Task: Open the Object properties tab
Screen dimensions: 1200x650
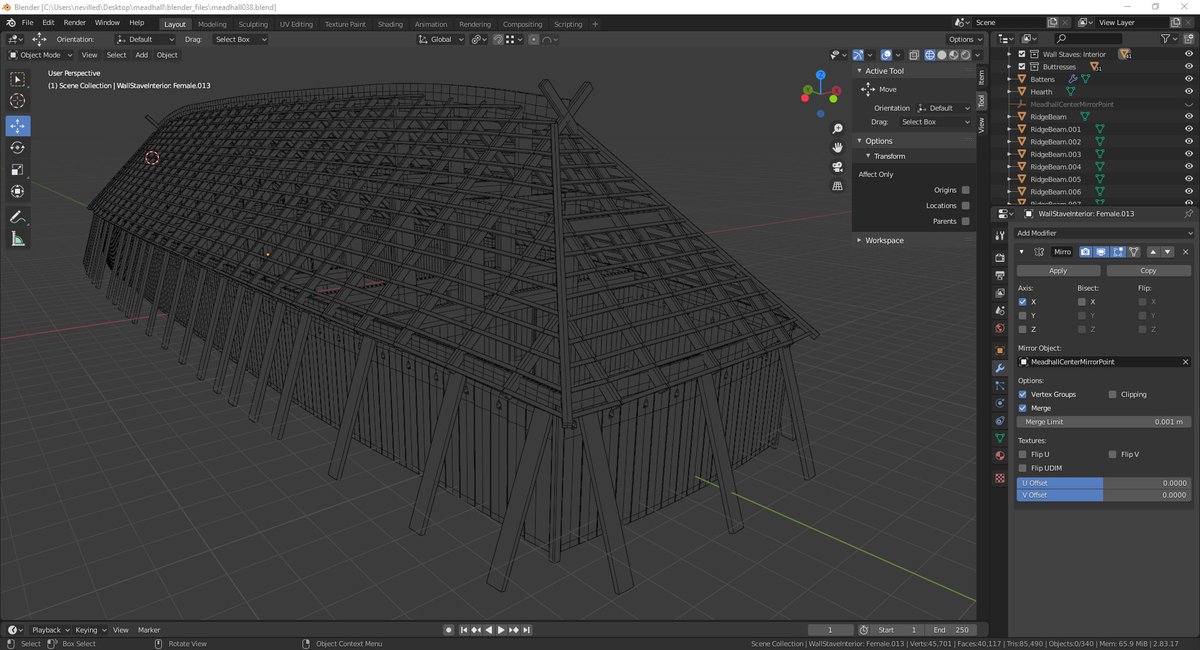Action: click(x=999, y=351)
